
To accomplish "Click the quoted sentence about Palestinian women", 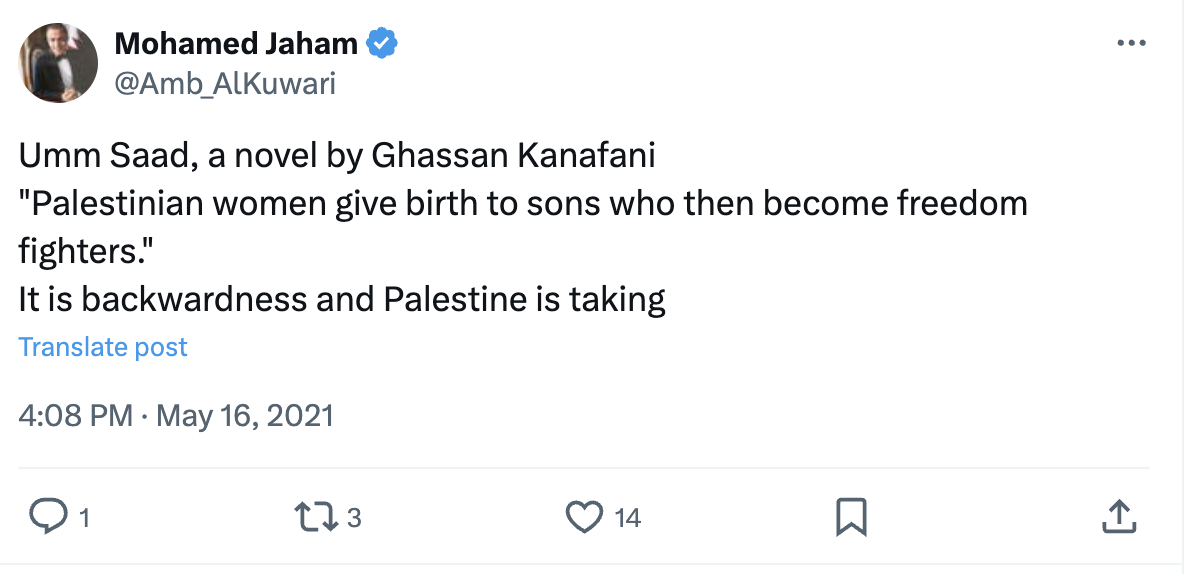I will coord(523,204).
